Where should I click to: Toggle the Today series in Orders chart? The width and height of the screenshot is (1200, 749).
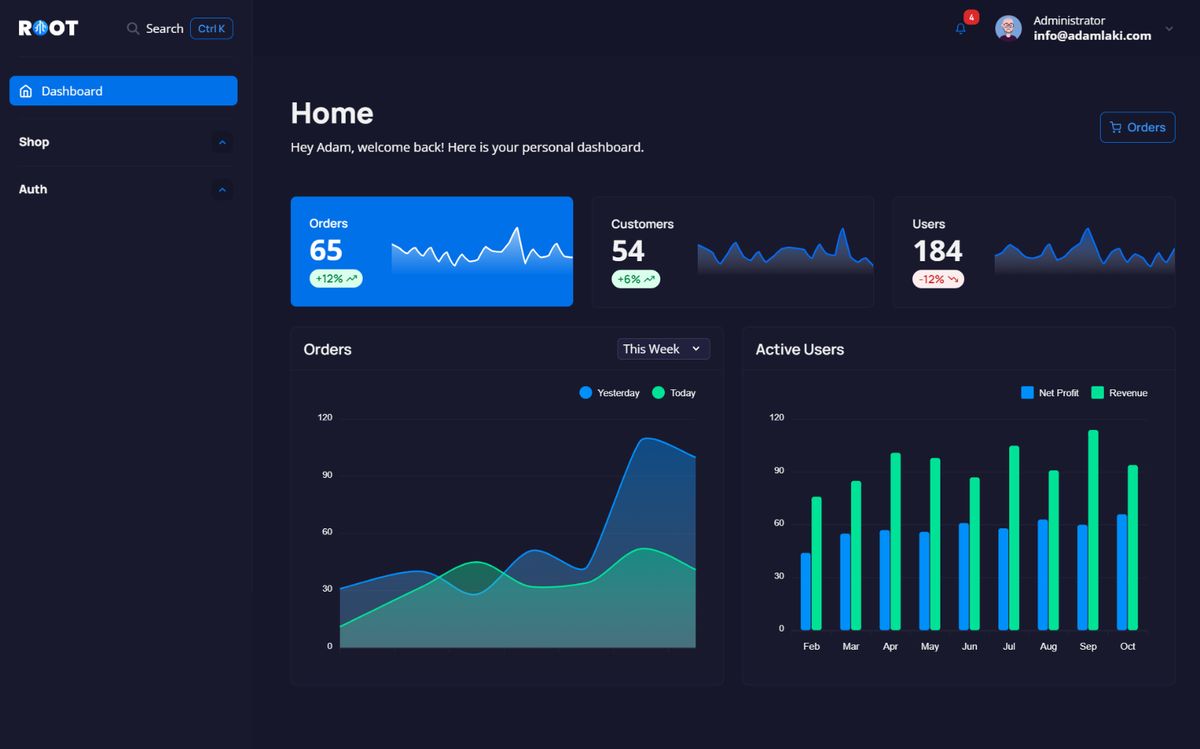pos(674,393)
